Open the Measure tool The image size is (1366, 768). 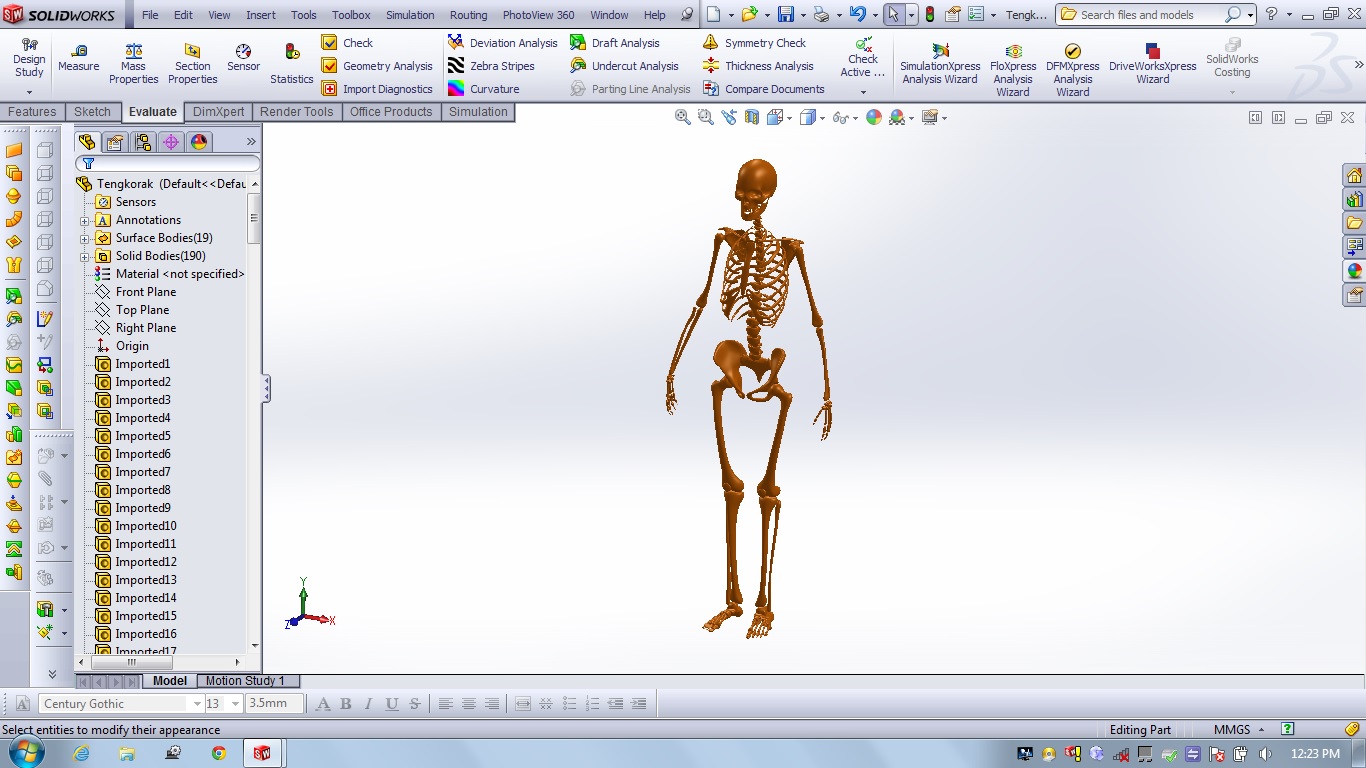[x=78, y=57]
